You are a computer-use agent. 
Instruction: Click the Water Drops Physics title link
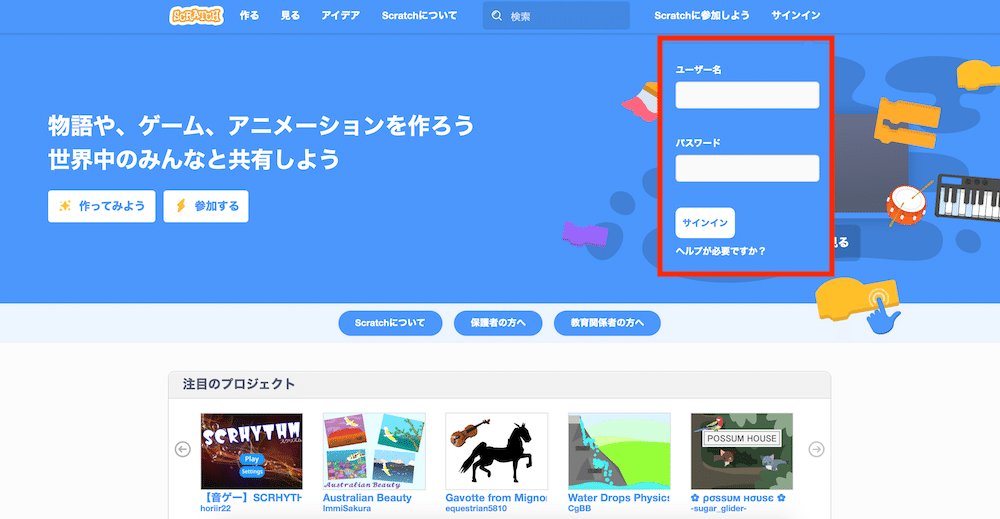pyautogui.click(x=619, y=498)
